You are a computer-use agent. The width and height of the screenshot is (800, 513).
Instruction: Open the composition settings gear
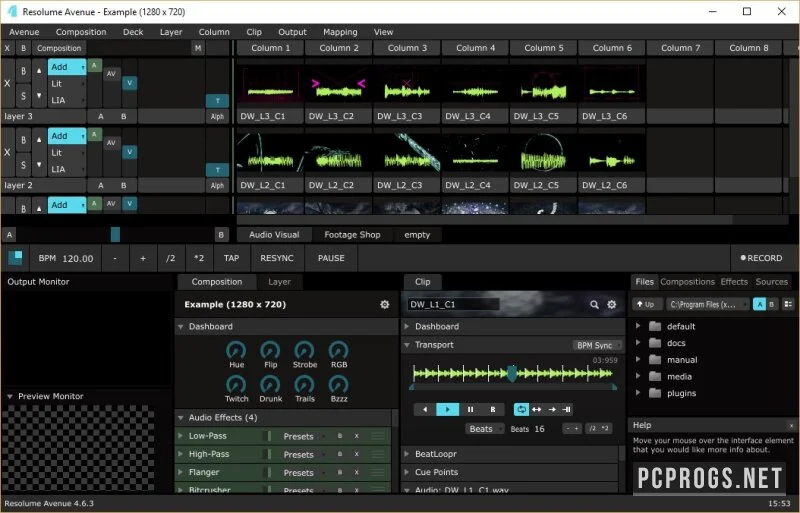click(385, 304)
